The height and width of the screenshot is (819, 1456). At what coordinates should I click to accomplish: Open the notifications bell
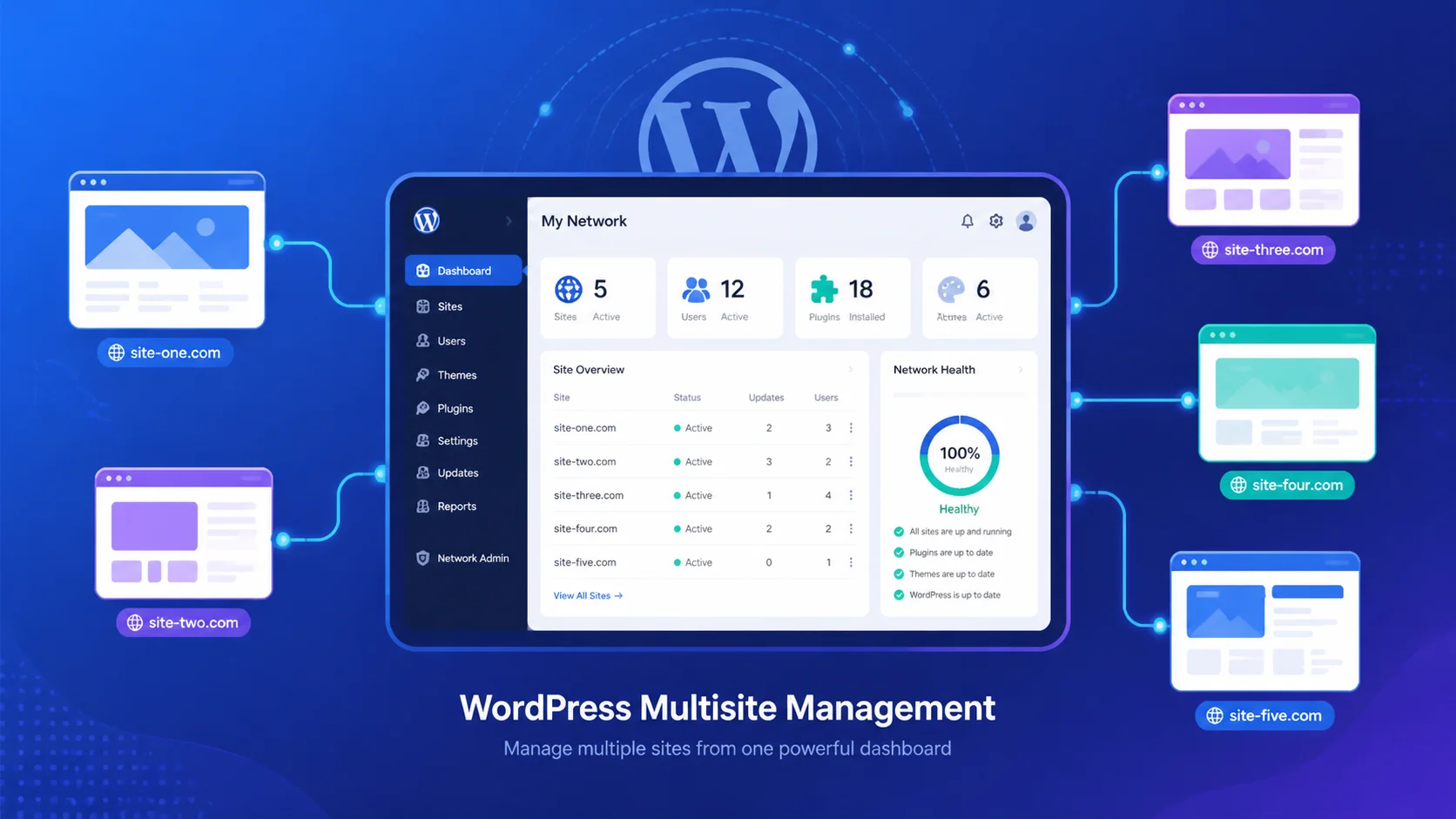[967, 221]
